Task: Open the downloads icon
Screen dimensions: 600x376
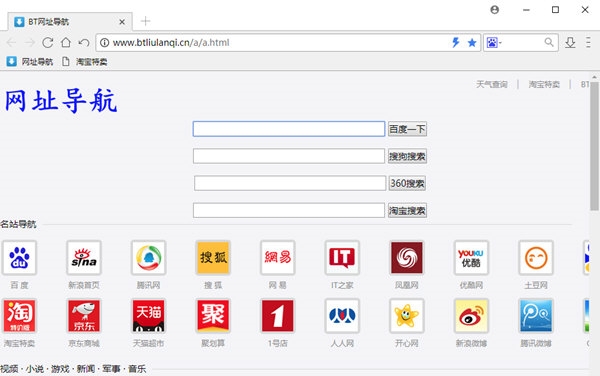Action: click(570, 42)
